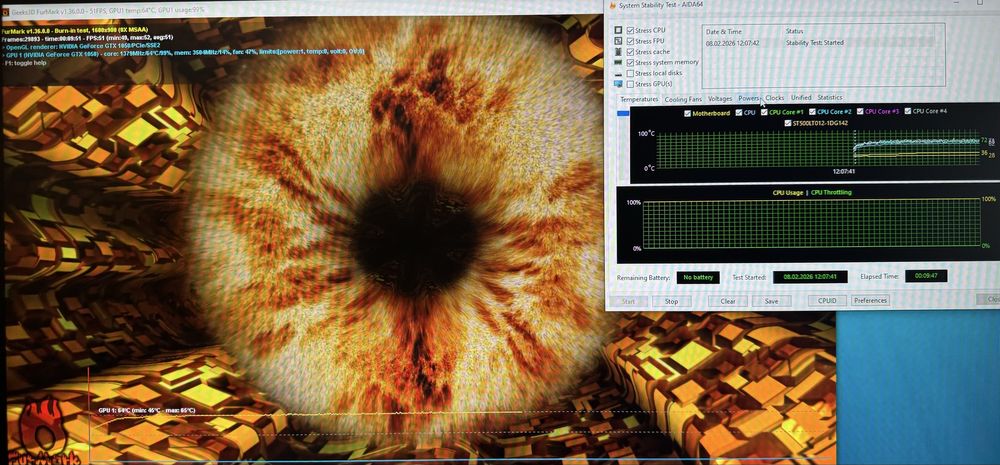This screenshot has height=465, width=1000.
Task: Click the Test Started date value
Action: click(810, 277)
